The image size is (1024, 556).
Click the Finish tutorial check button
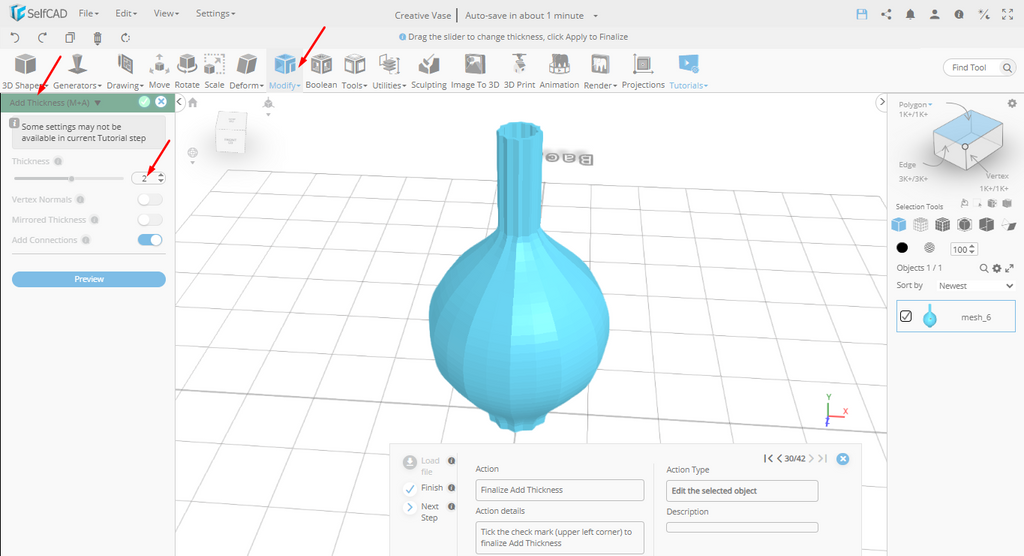[x=410, y=489]
